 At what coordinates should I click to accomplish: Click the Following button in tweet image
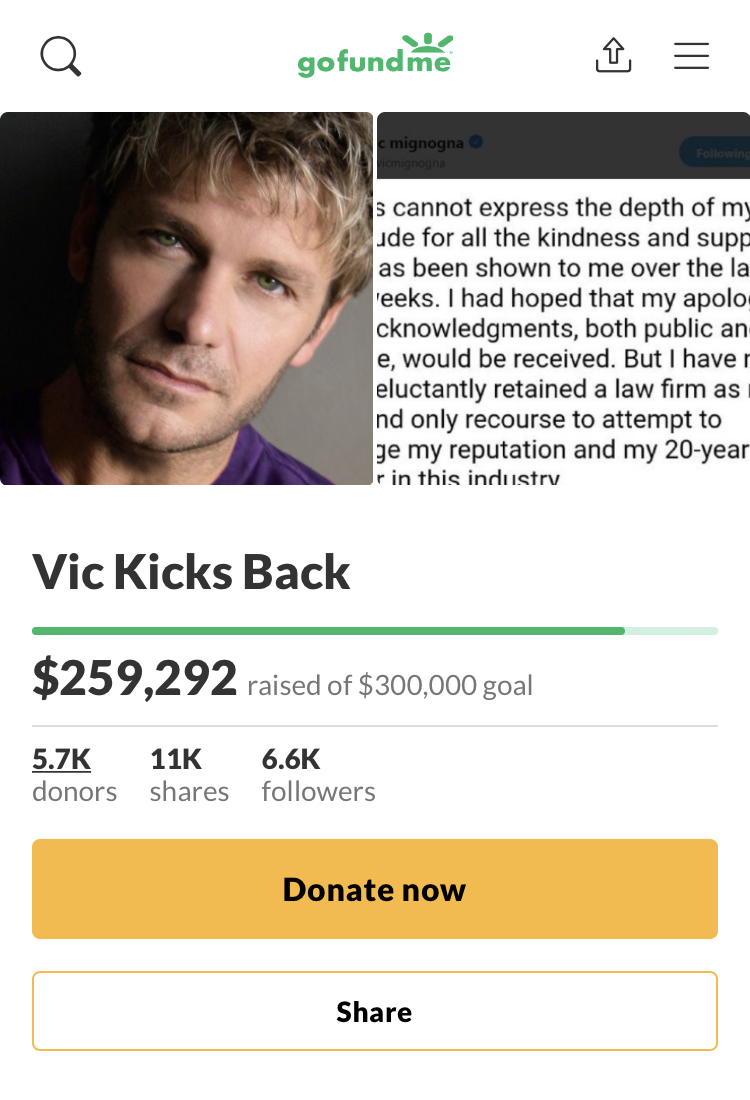[715, 153]
